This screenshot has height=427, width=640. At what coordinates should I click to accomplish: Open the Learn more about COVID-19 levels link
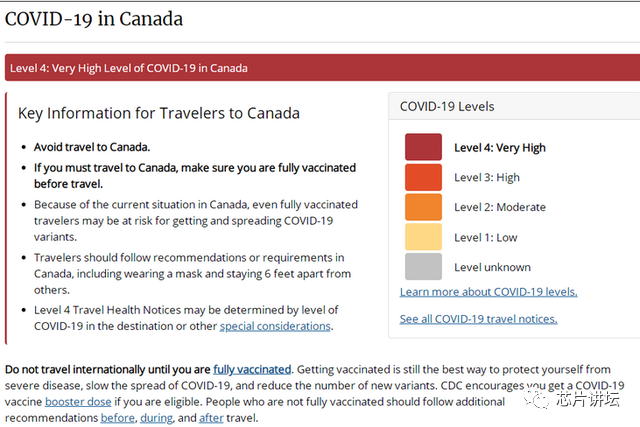point(488,292)
